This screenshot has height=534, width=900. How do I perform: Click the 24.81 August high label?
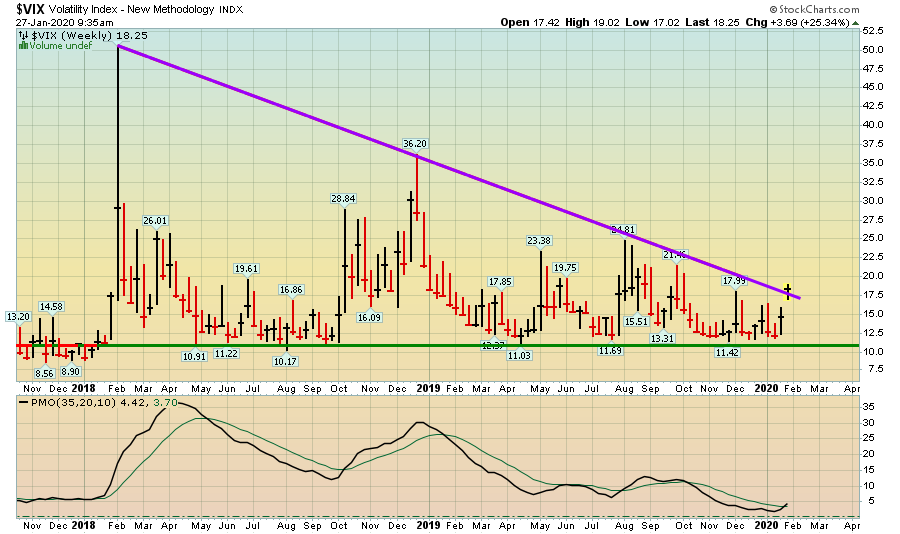(625, 230)
